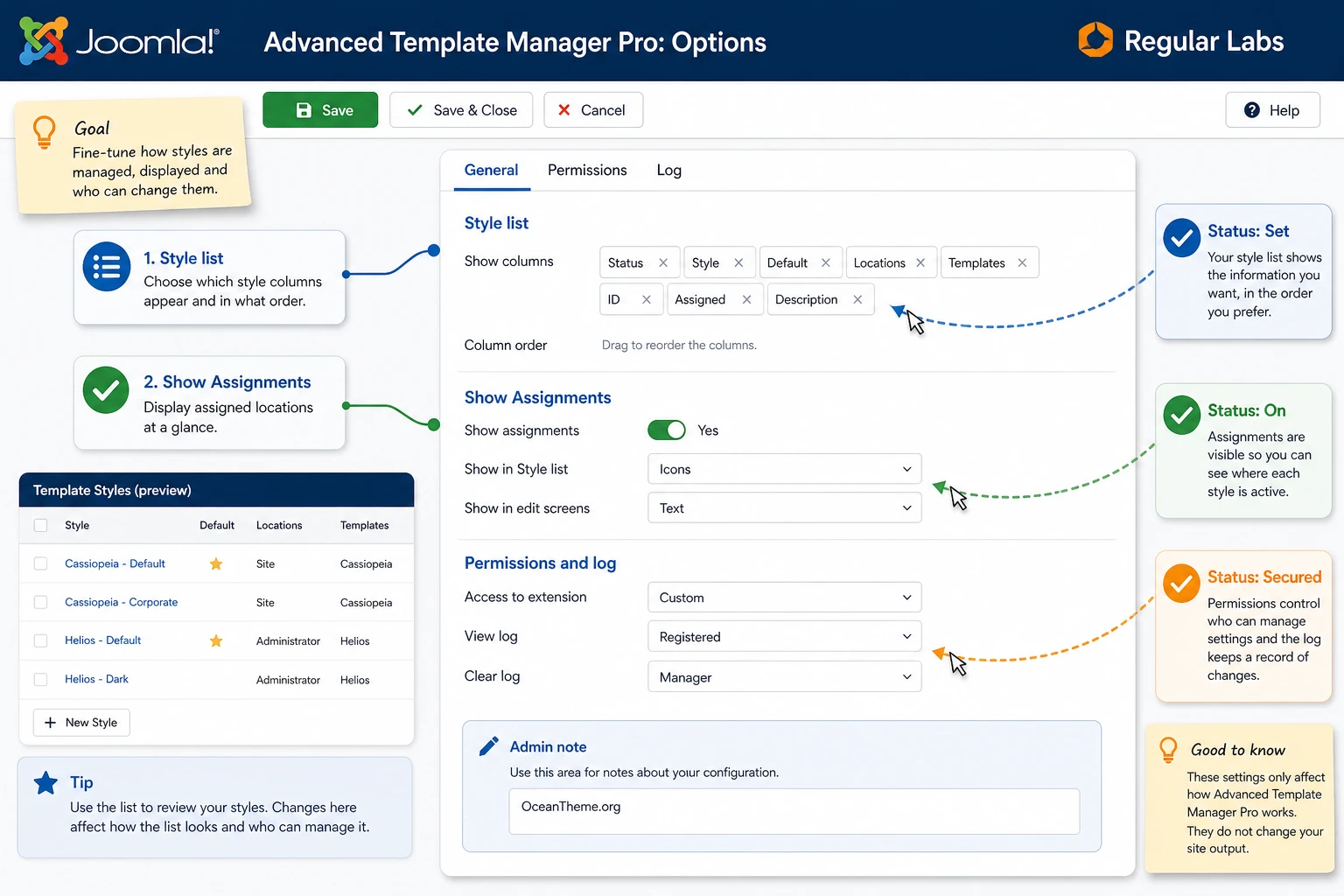Click the star on Cassiopeia - Default row
This screenshot has width=1344, height=896.
coord(216,563)
